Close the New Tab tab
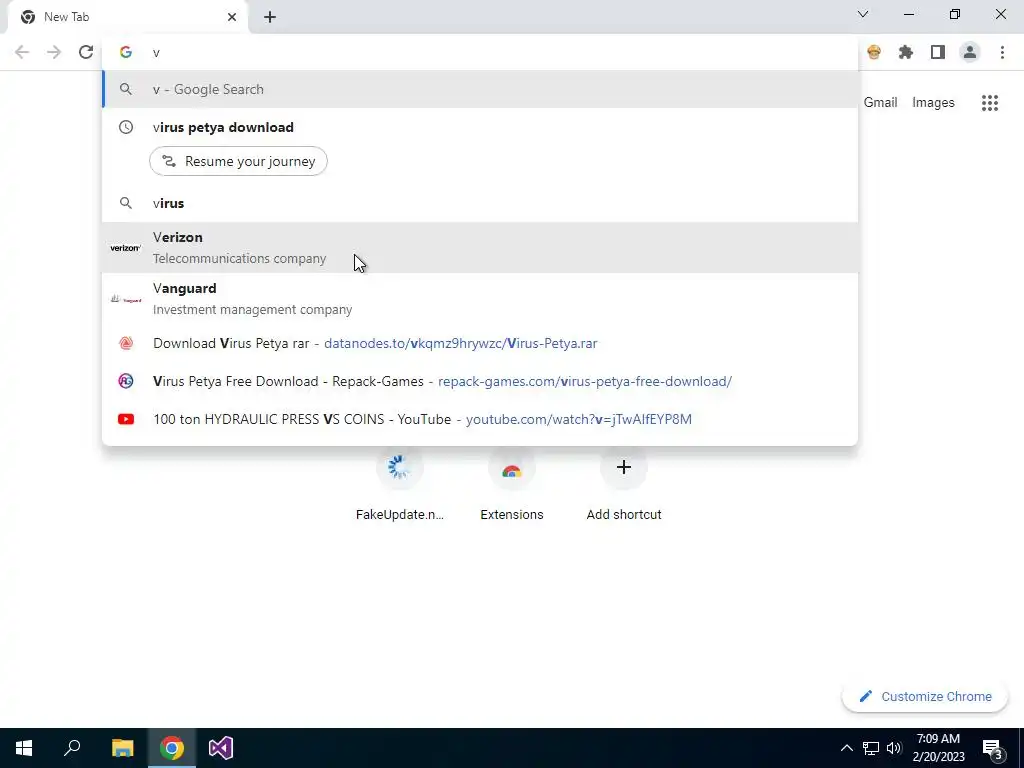Image resolution: width=1024 pixels, height=768 pixels. tap(232, 17)
